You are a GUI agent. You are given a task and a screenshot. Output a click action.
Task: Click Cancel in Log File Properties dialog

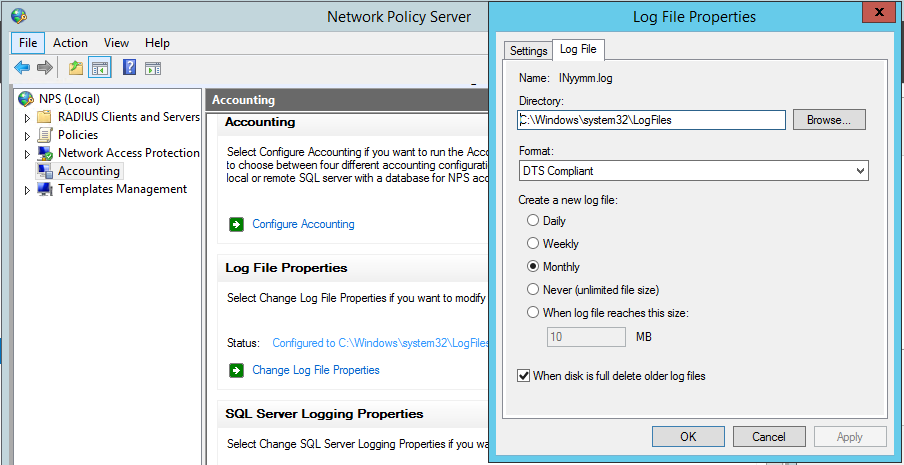point(769,437)
